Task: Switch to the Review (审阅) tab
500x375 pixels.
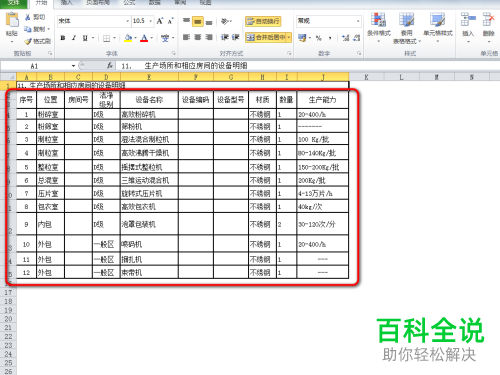Action: pos(180,3)
